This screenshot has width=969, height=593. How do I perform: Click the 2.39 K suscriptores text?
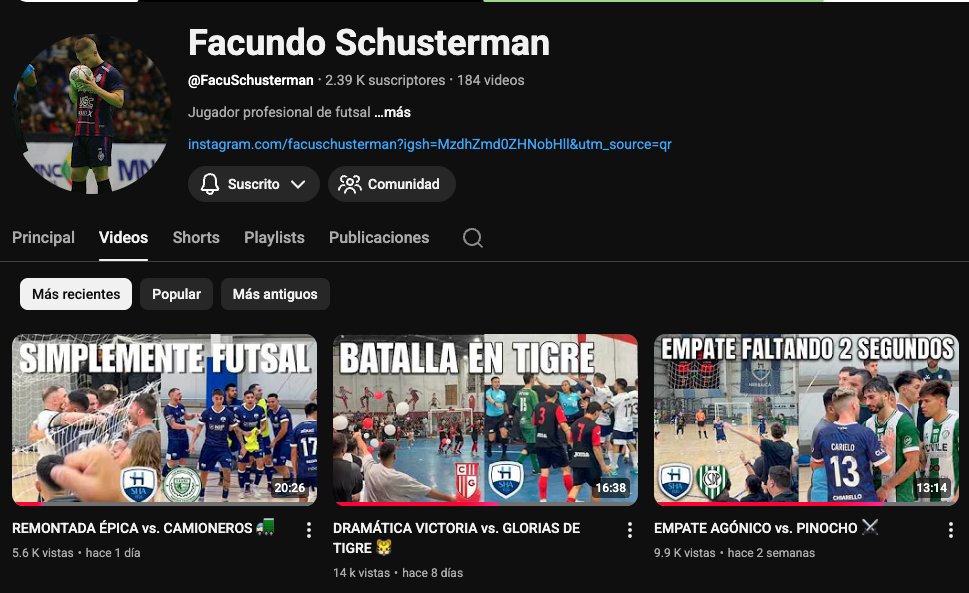point(385,80)
